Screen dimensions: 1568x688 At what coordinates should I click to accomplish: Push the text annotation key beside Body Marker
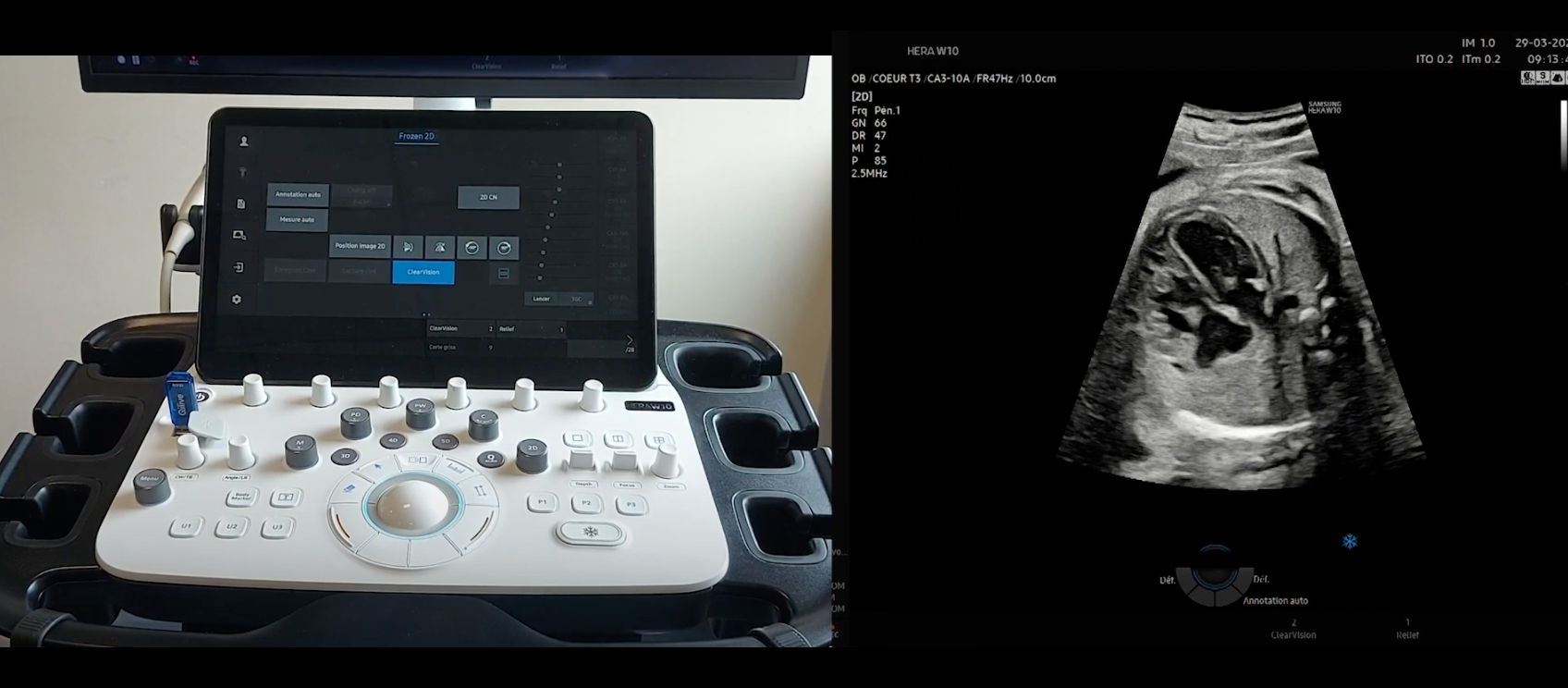click(286, 498)
